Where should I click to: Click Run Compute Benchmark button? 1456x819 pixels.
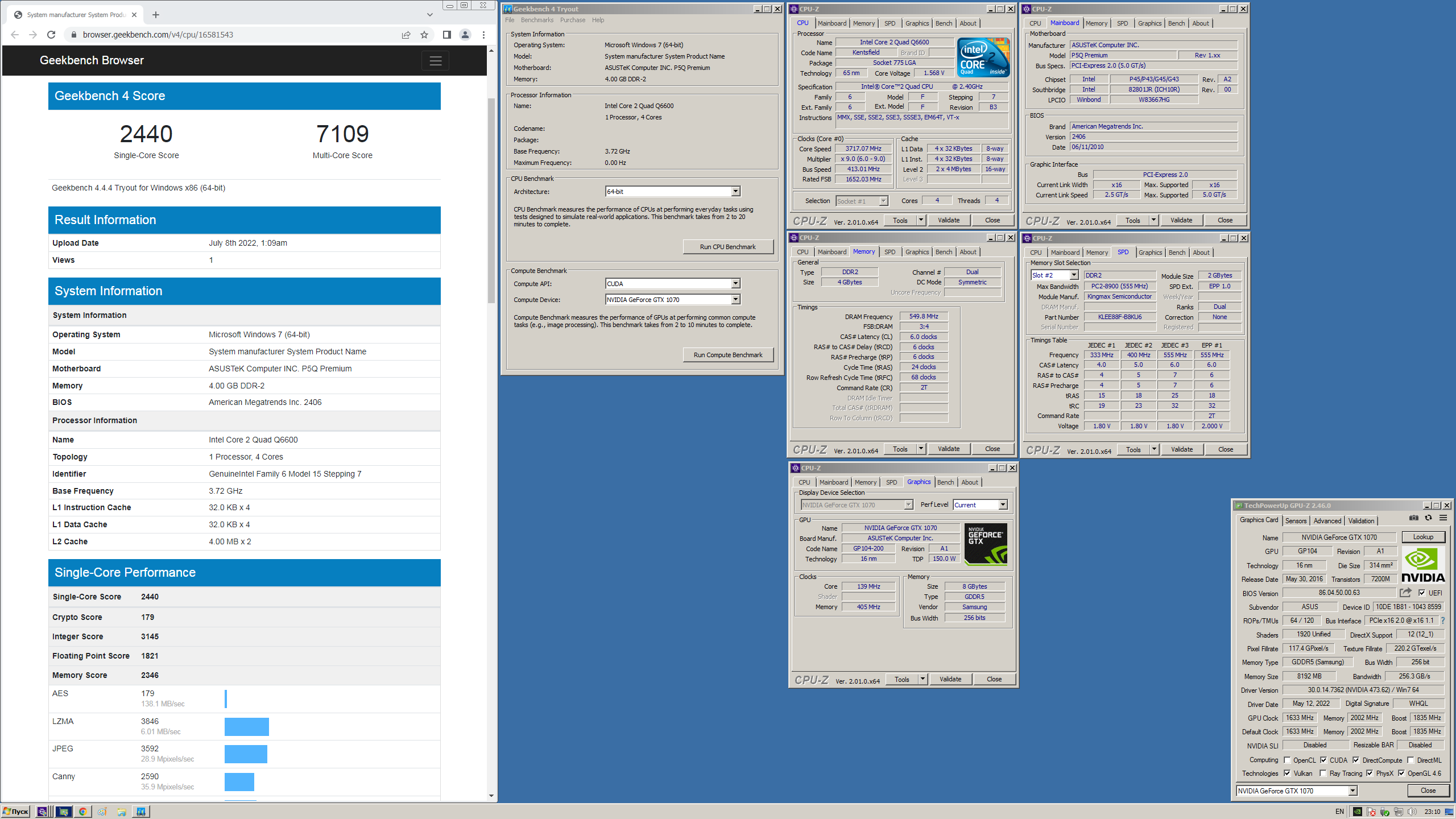(x=728, y=355)
